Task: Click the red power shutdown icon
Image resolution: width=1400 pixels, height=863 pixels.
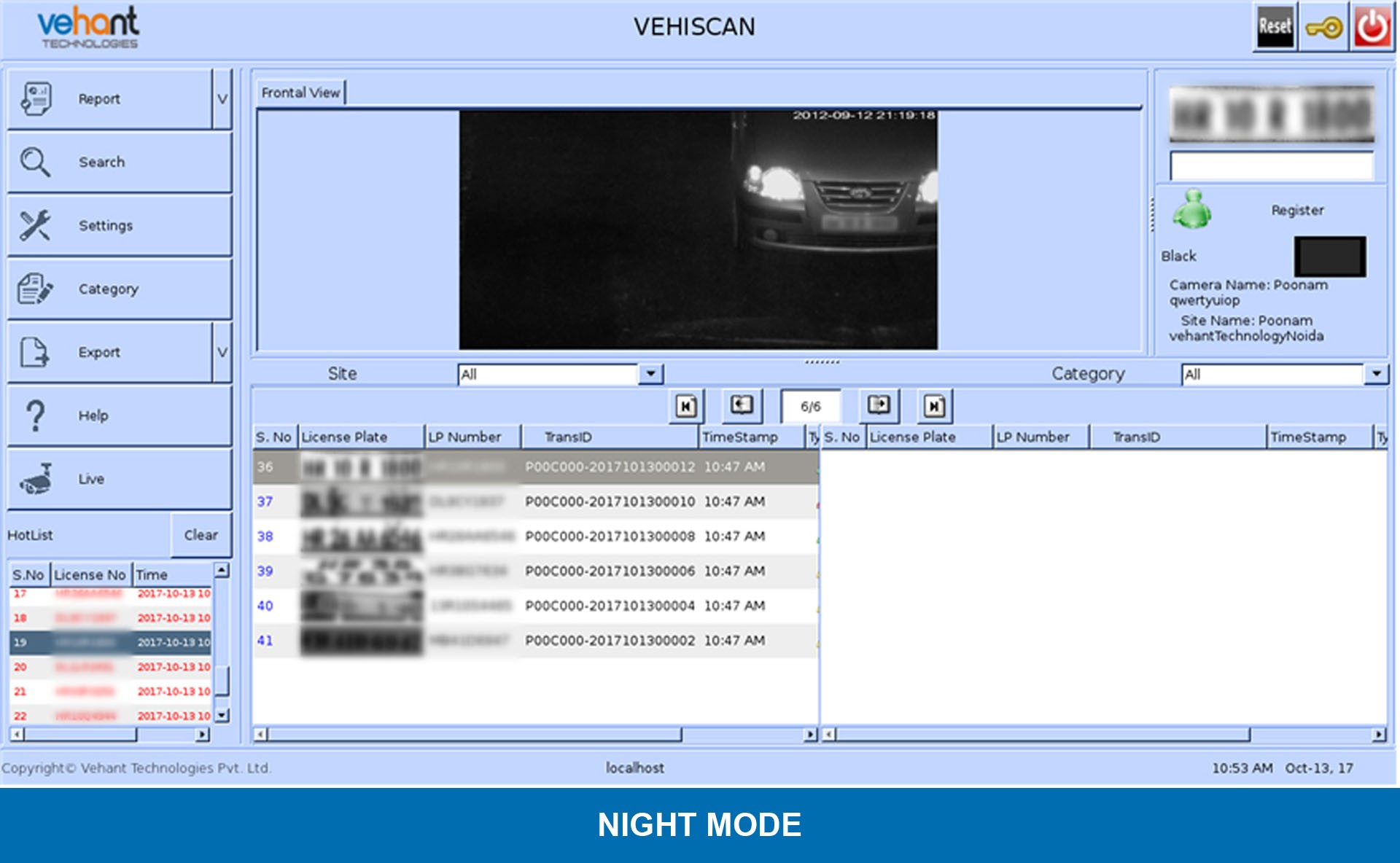Action: pos(1372,27)
